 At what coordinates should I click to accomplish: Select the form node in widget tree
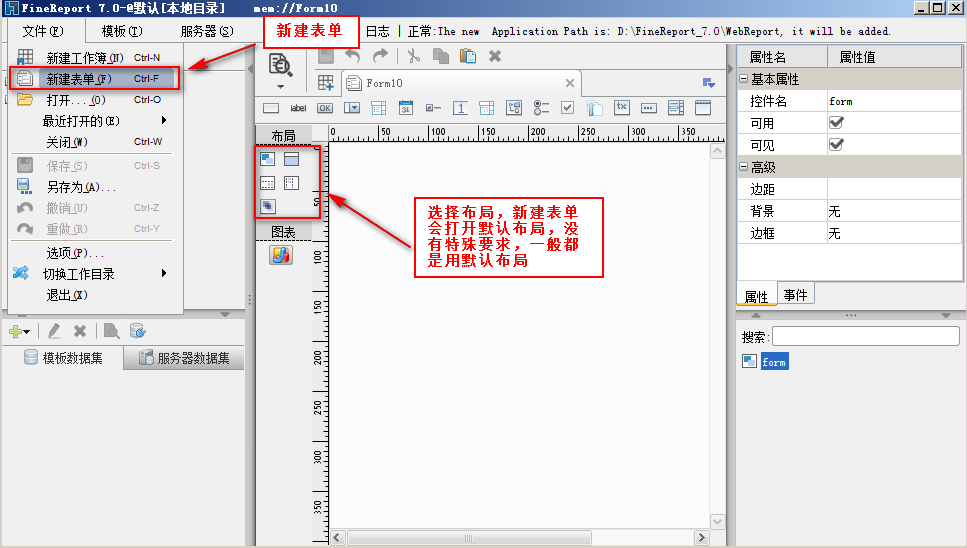774,362
